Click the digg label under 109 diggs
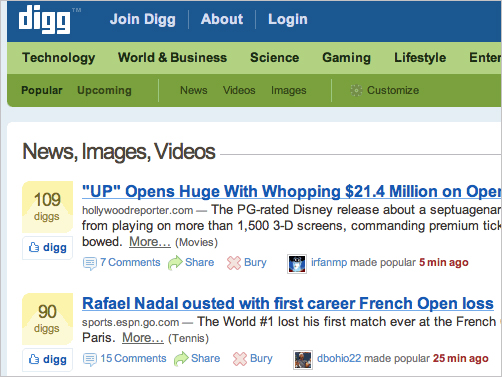The height and width of the screenshot is (377, 502). click(55, 248)
